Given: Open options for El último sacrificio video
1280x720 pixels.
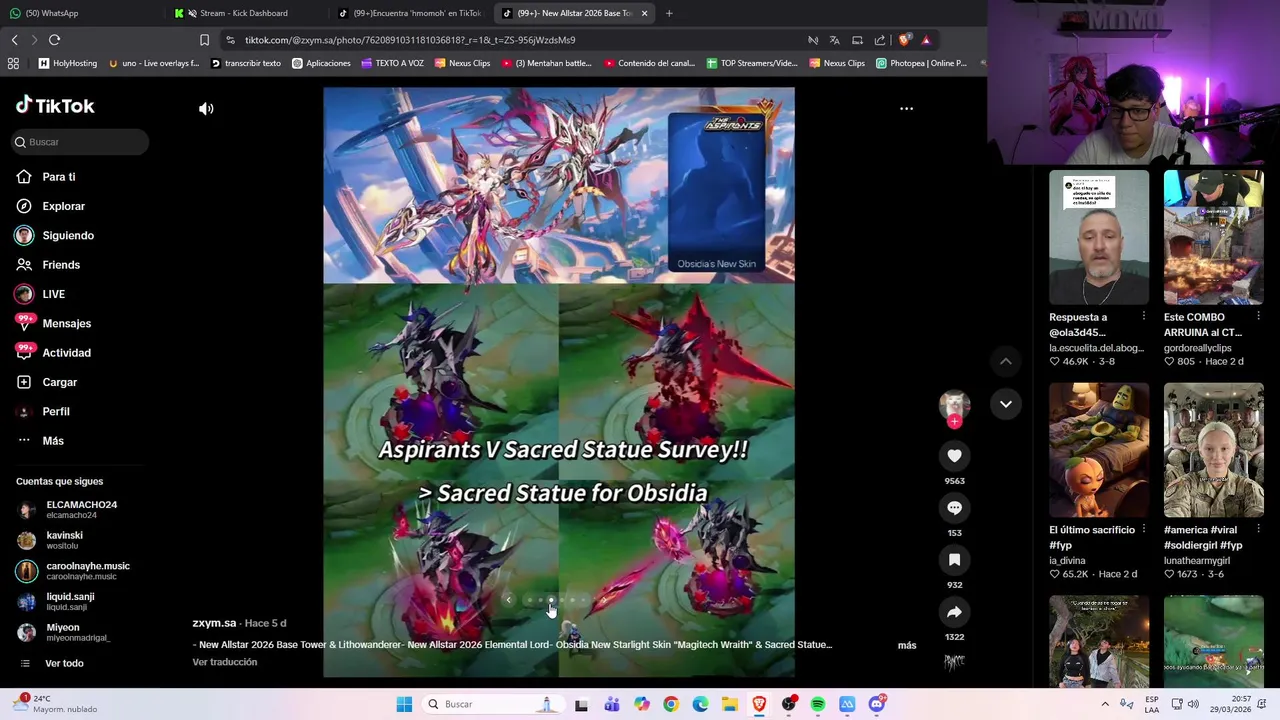Looking at the screenshot, I should click(x=1144, y=529).
